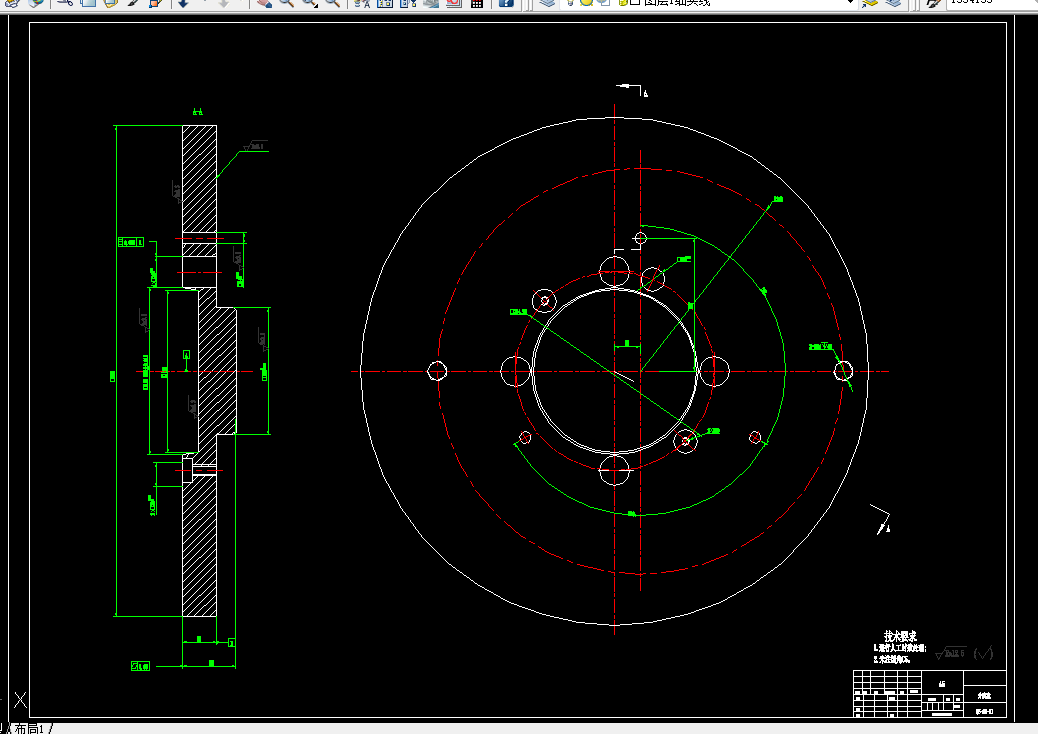Open Zoom Window flyout magnifier
Screen dimensions: 1038x734
point(310,2)
